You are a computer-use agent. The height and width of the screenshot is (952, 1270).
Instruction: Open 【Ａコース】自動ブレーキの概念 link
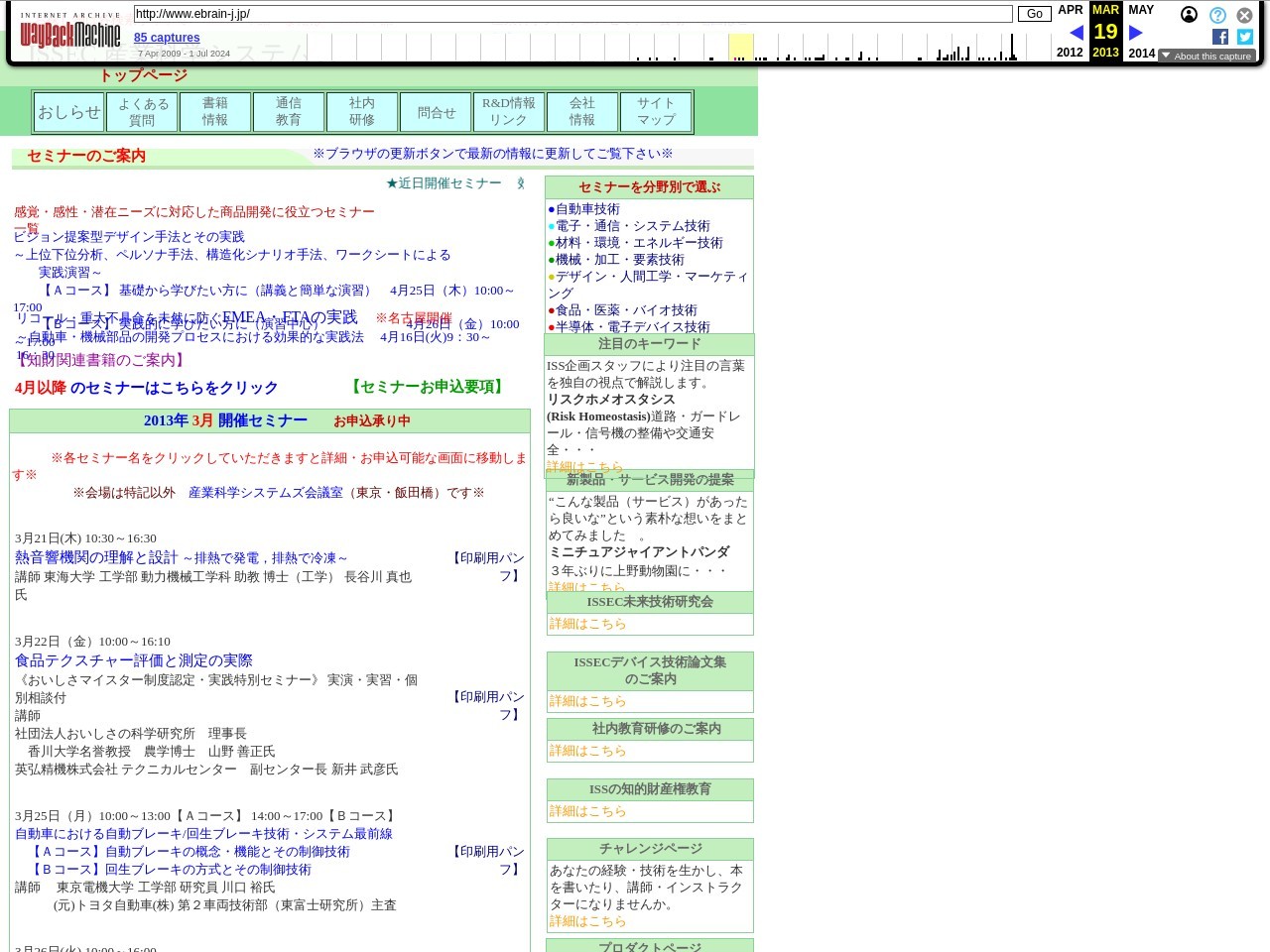[x=189, y=852]
